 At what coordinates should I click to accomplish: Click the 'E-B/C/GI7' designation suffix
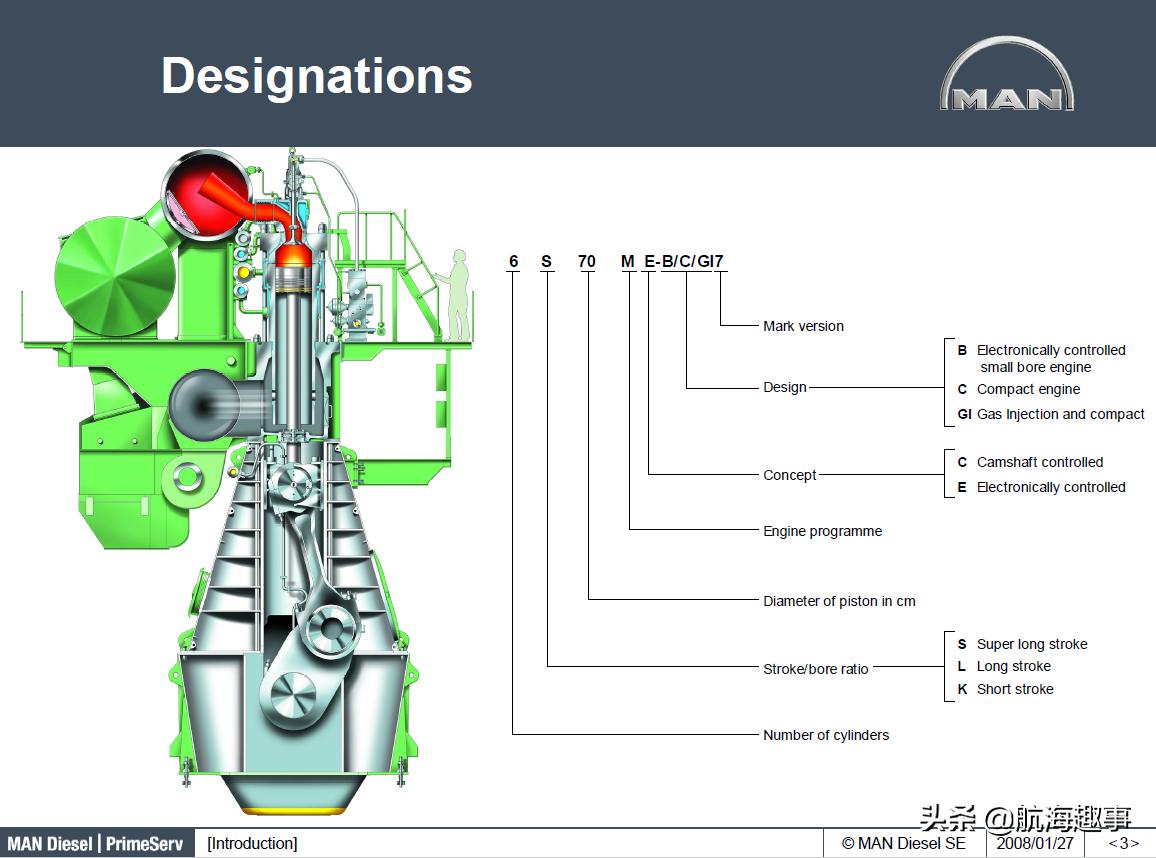coord(684,261)
